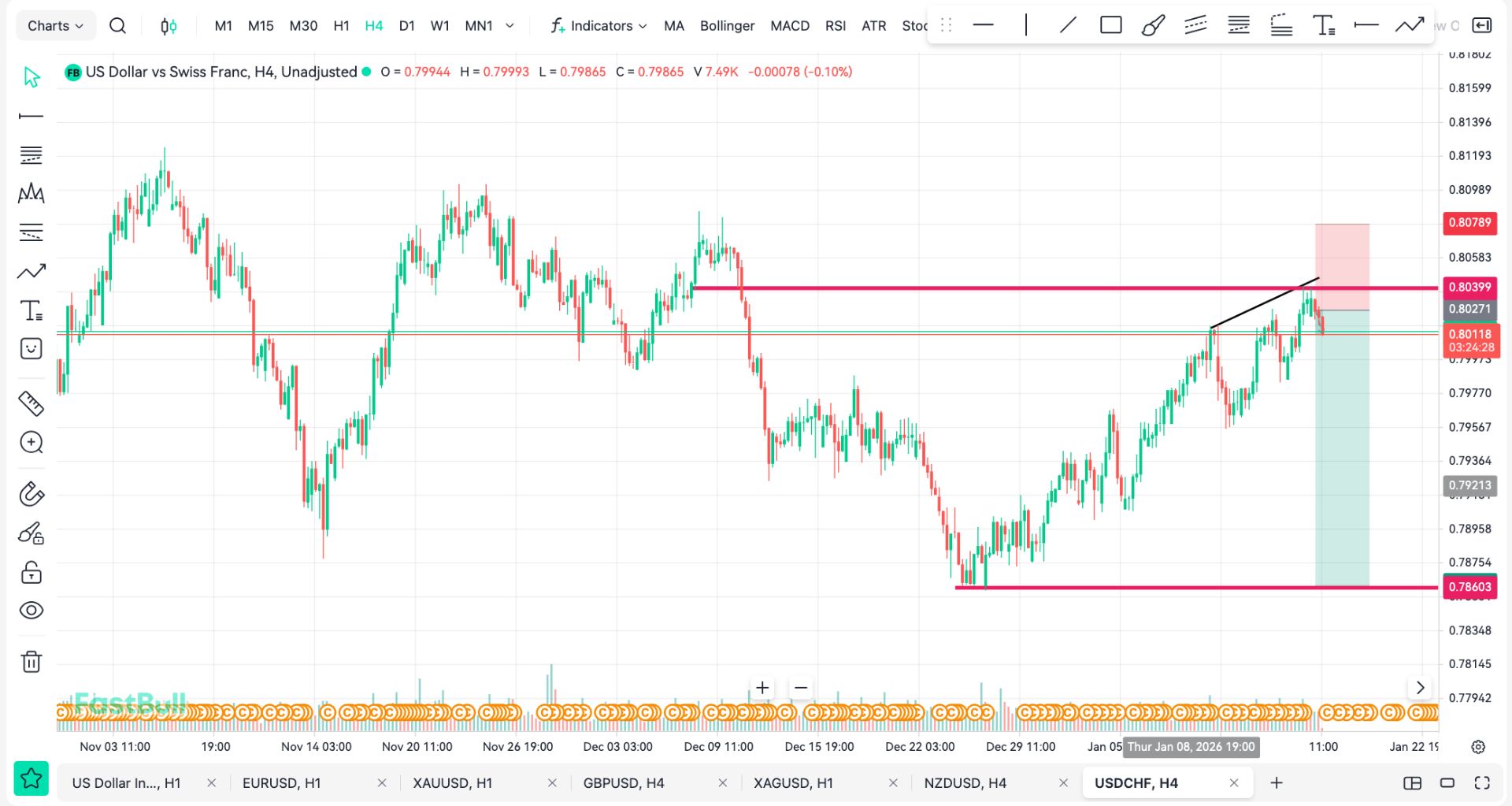
Task: Toggle fullscreen mode at bottom right
Action: pos(1482,782)
